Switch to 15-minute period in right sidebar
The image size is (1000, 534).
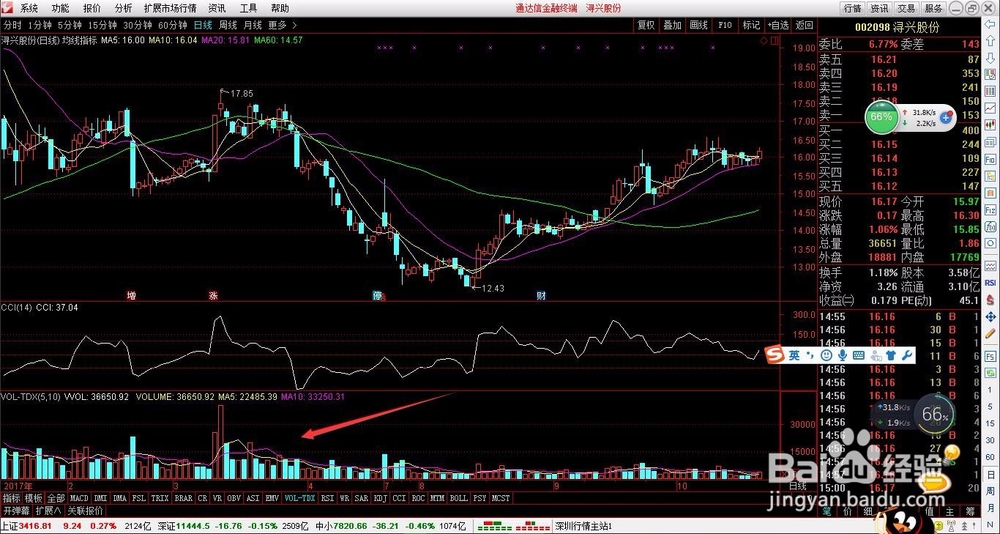pos(990,424)
